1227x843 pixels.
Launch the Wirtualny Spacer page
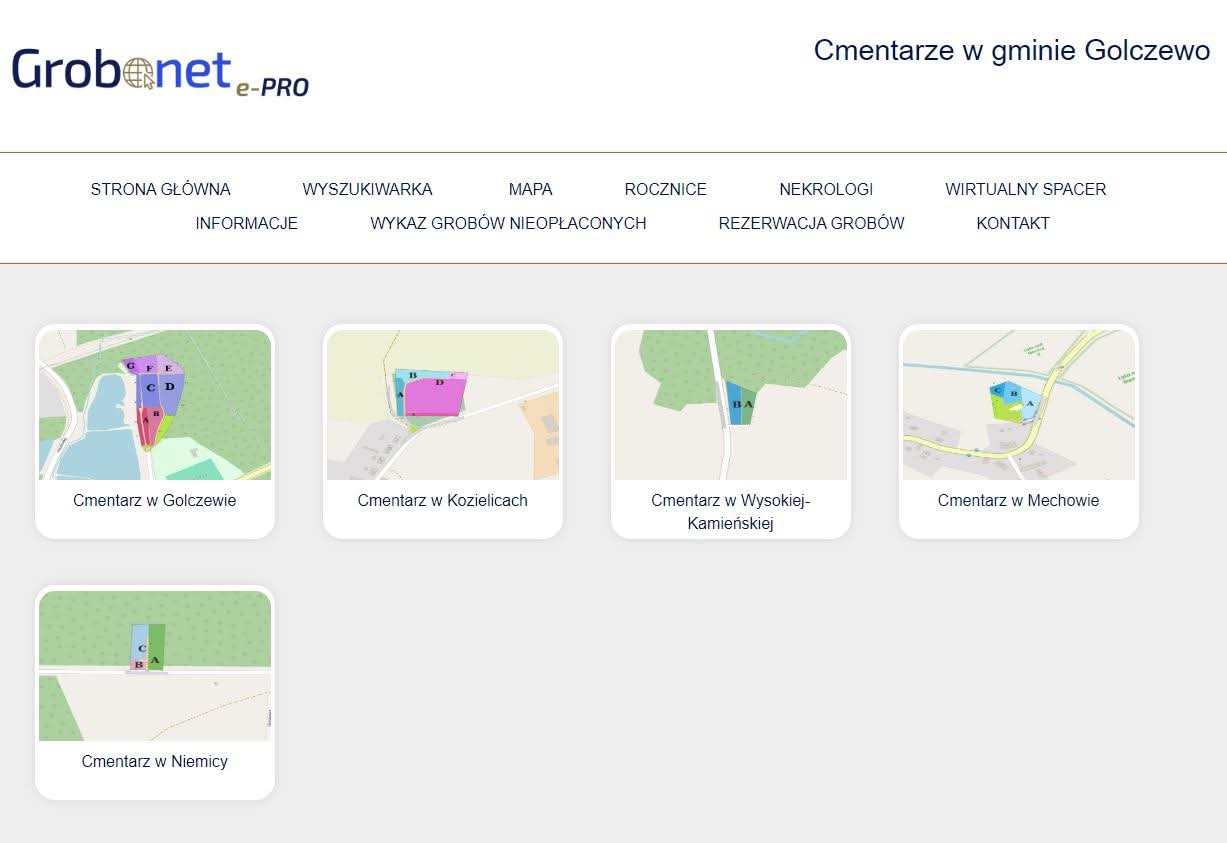[1025, 189]
